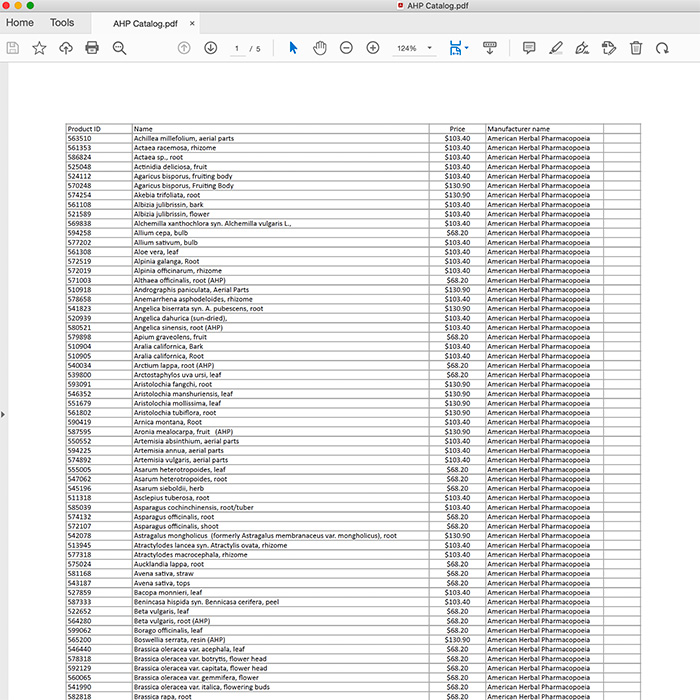
Task: Click the 'Artemisia annua, aerial parts' entry
Action: pos(179,450)
